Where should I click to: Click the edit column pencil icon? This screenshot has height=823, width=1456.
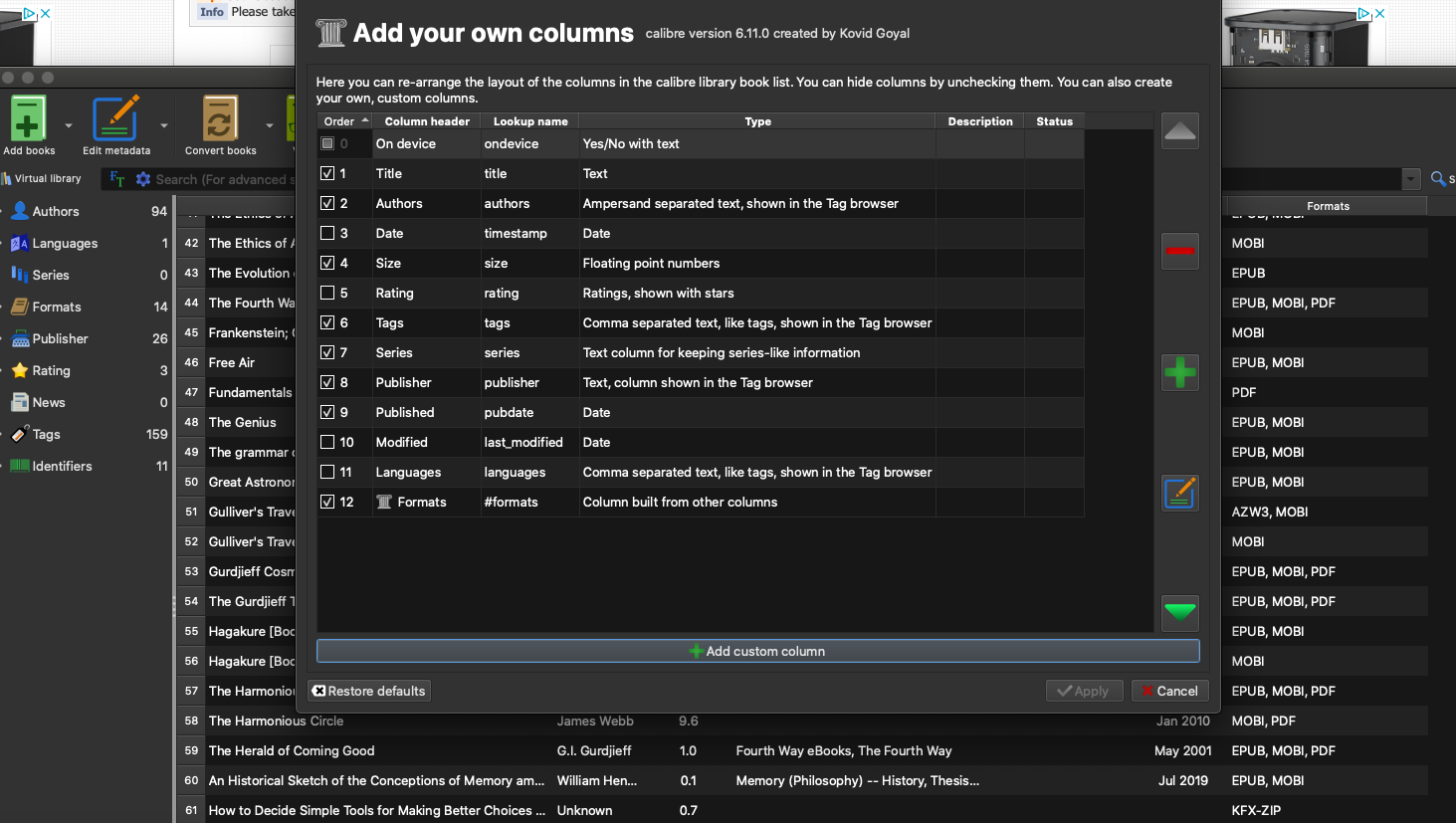[1179, 493]
